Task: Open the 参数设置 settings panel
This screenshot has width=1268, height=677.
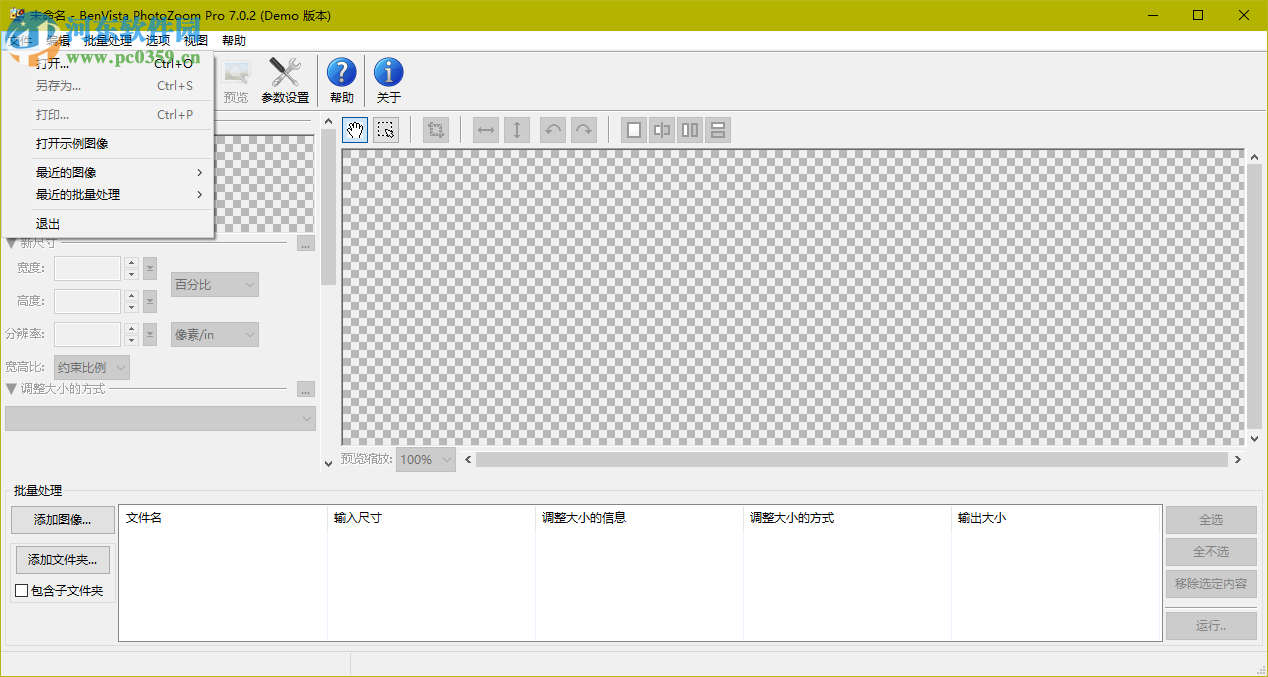Action: point(284,78)
